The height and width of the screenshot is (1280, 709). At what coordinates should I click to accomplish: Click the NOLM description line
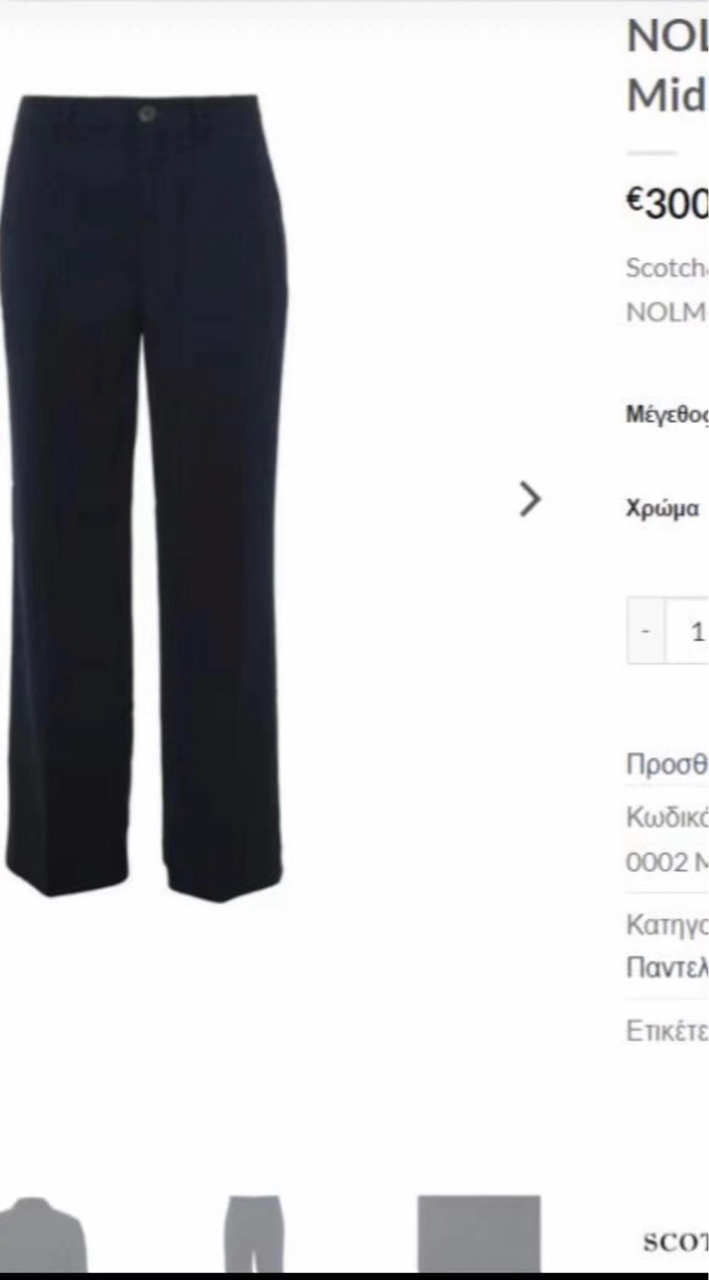click(667, 312)
